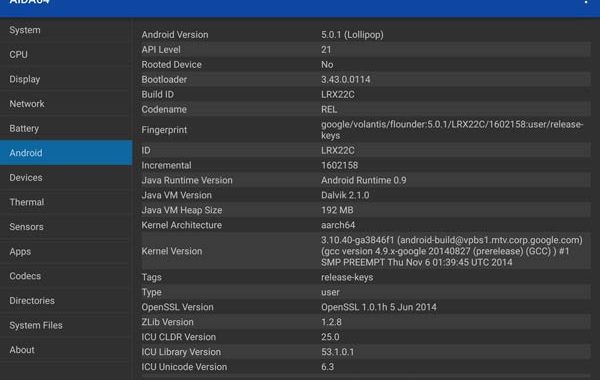Select the Kernel Version row label

pyautogui.click(x=172, y=251)
